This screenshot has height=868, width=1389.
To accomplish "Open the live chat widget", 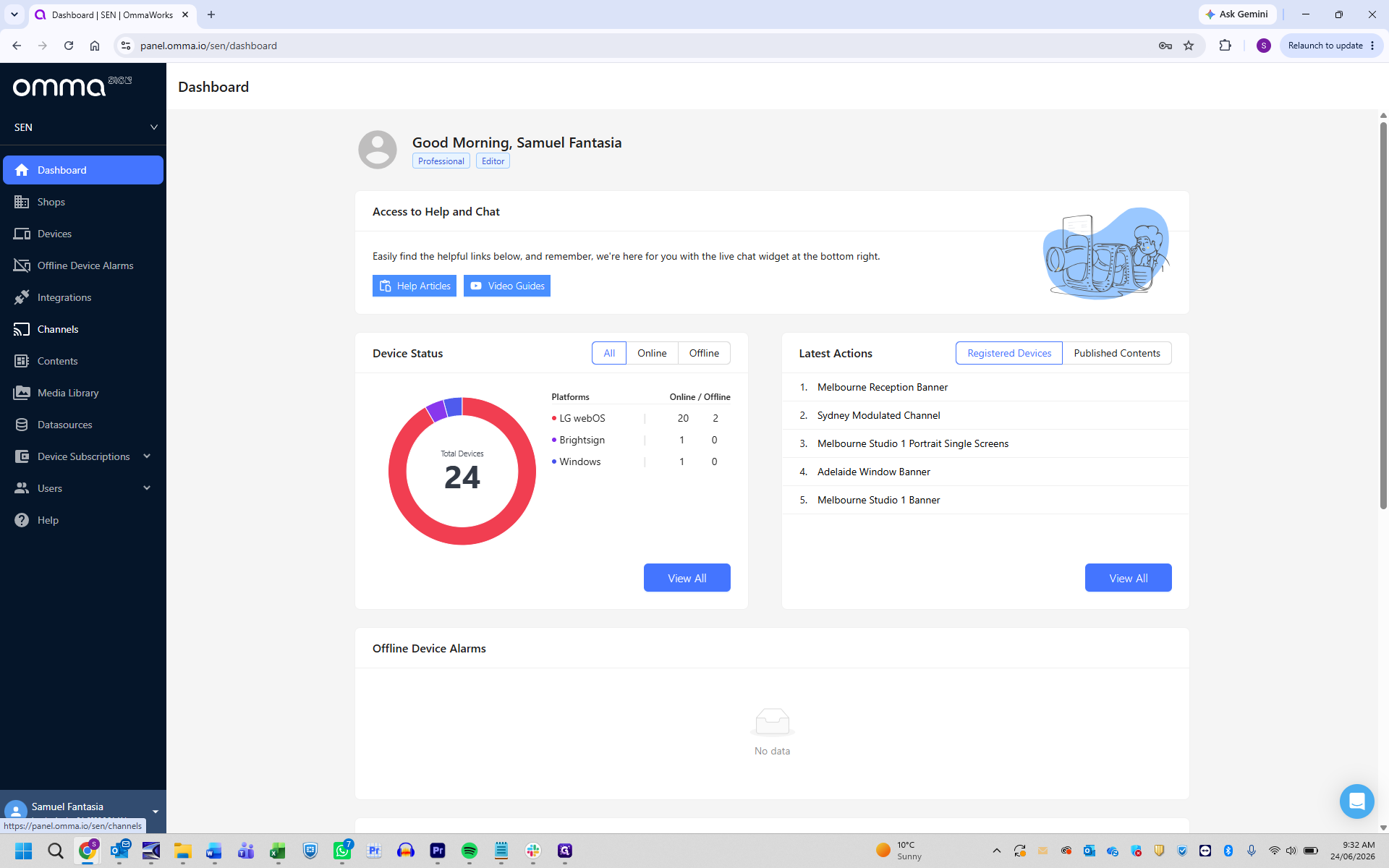I will pyautogui.click(x=1356, y=801).
